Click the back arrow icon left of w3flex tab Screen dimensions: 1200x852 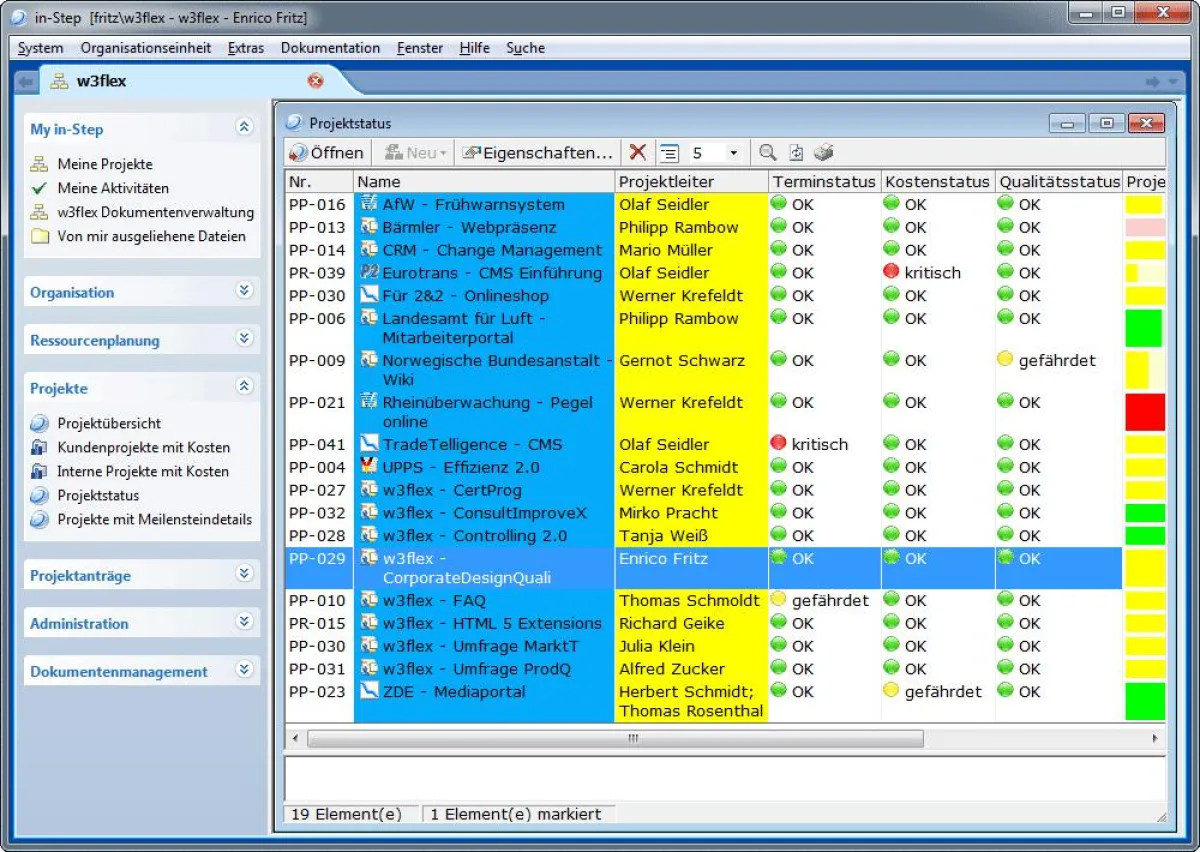[26, 82]
